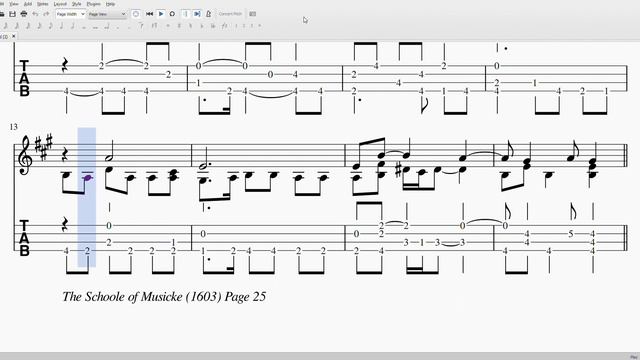Add a double augmentation dot
640x360 pixels.
tap(129, 27)
